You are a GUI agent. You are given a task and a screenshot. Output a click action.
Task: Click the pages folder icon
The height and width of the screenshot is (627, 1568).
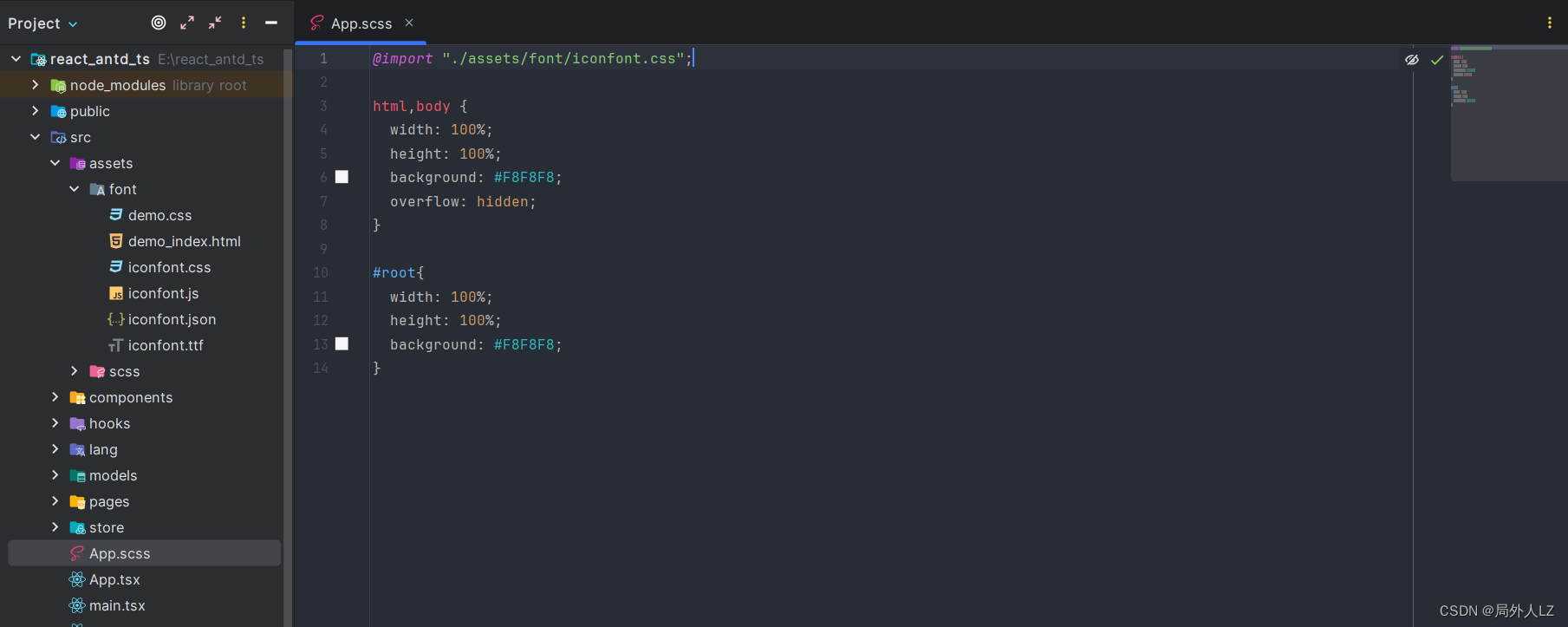click(x=78, y=502)
